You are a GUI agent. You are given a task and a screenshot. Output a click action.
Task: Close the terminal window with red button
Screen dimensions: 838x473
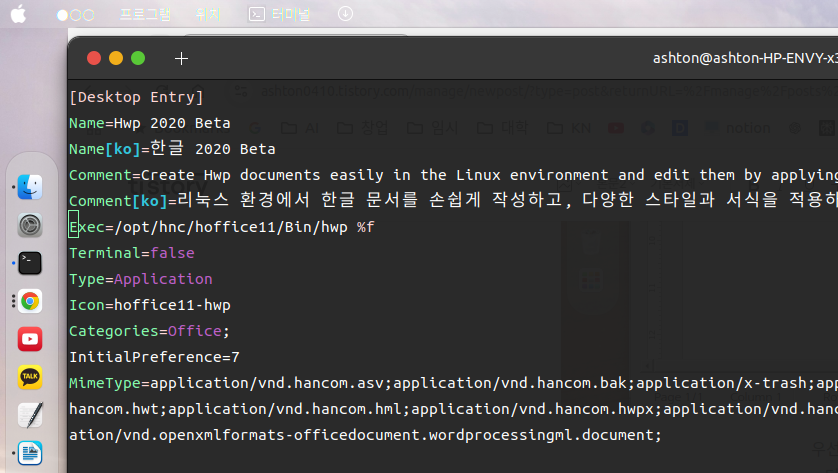click(94, 58)
